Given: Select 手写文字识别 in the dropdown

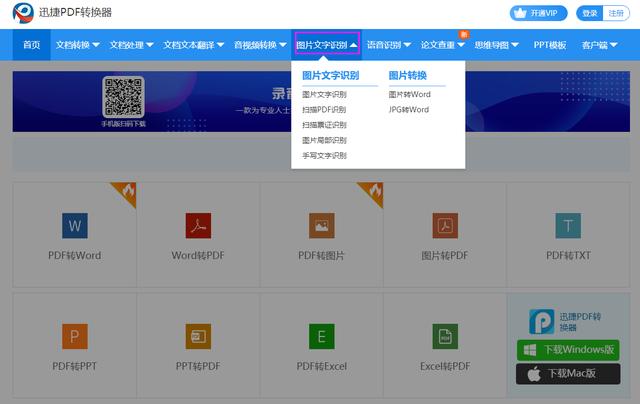Looking at the screenshot, I should pyautogui.click(x=324, y=155).
